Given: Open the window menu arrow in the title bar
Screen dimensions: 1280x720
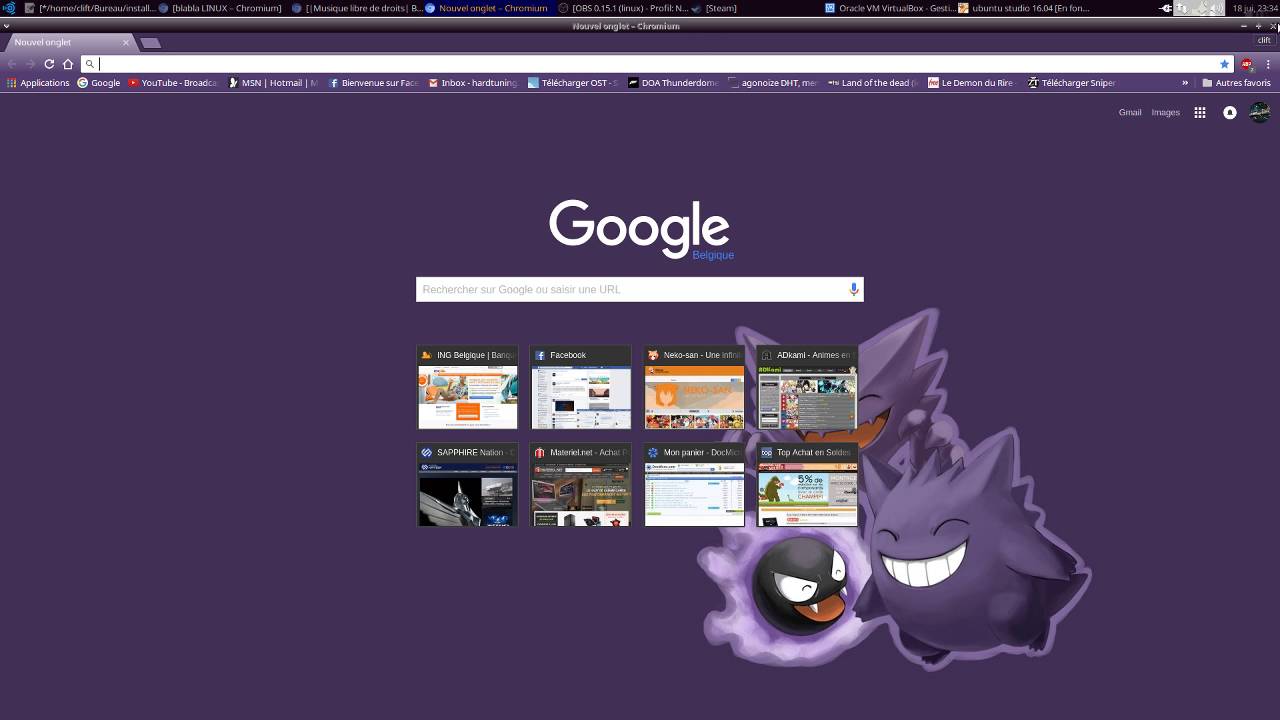Looking at the screenshot, I should (7, 26).
